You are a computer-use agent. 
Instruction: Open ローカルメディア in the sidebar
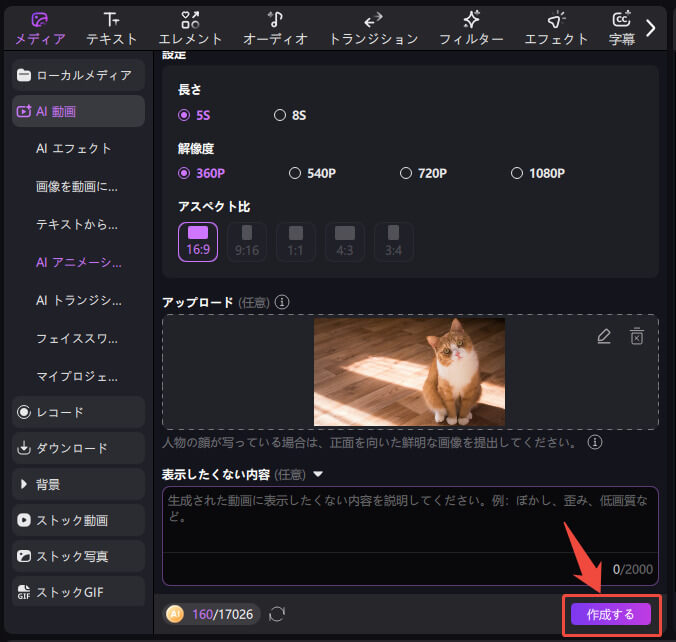[x=78, y=75]
